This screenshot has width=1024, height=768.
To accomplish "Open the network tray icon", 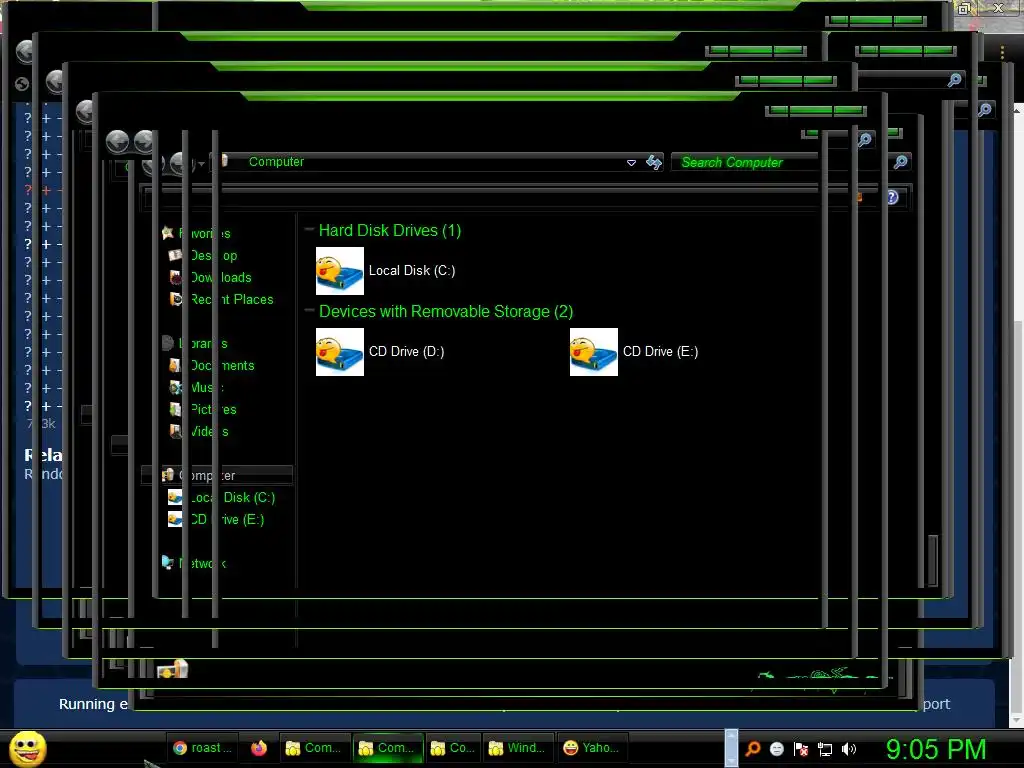I will tap(825, 749).
